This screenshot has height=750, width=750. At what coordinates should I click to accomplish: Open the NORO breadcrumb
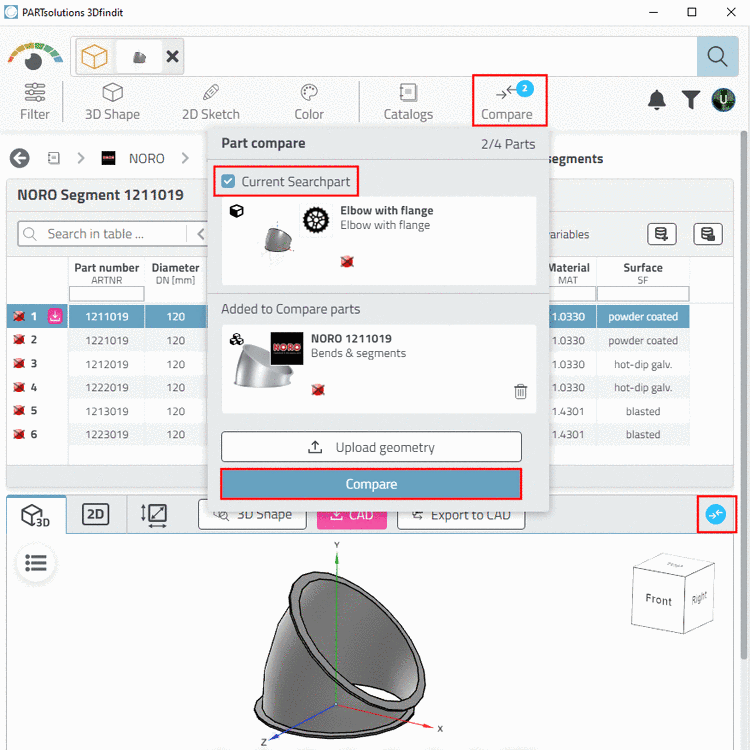146,158
